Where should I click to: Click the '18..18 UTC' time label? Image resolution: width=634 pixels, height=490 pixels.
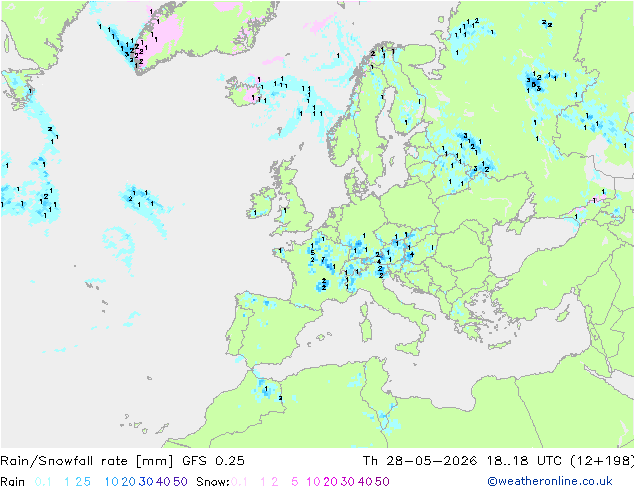pos(524,461)
